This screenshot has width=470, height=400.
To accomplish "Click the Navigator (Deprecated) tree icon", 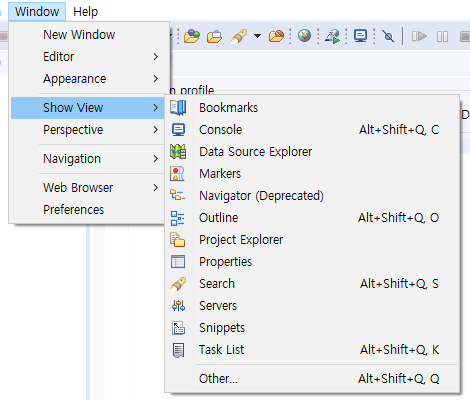I will point(178,195).
